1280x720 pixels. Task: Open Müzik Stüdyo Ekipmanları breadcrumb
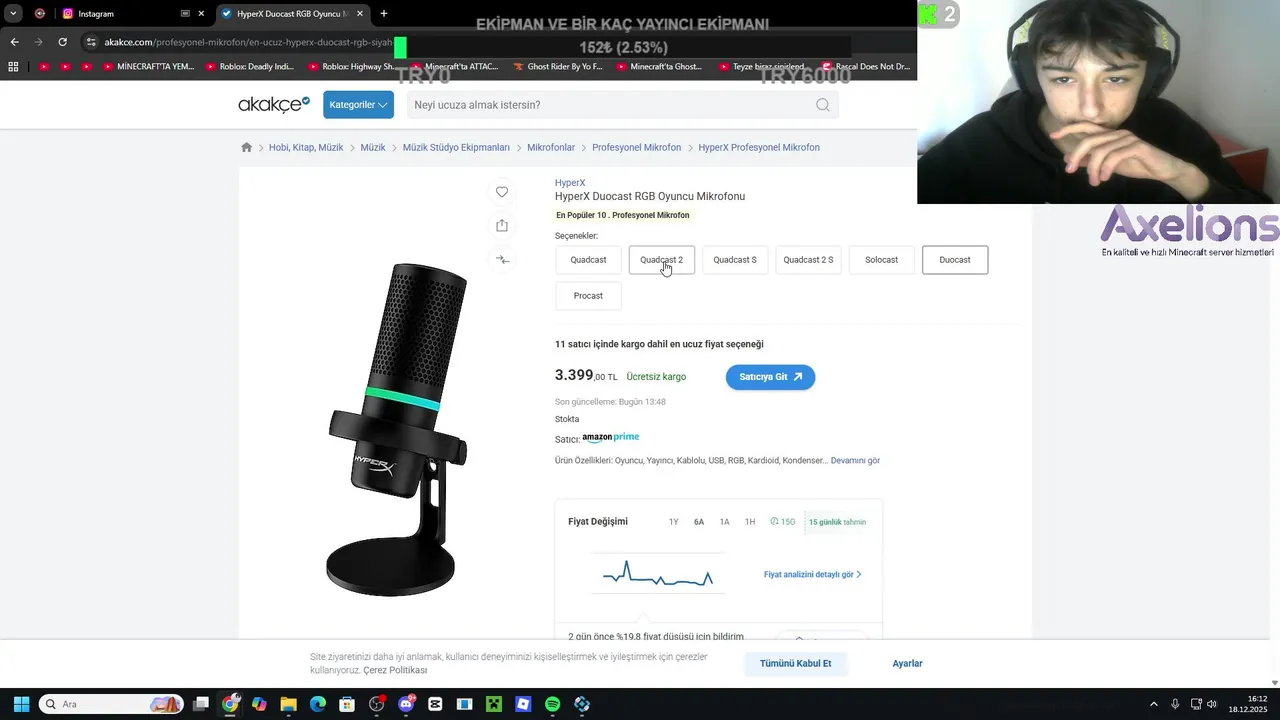point(456,147)
